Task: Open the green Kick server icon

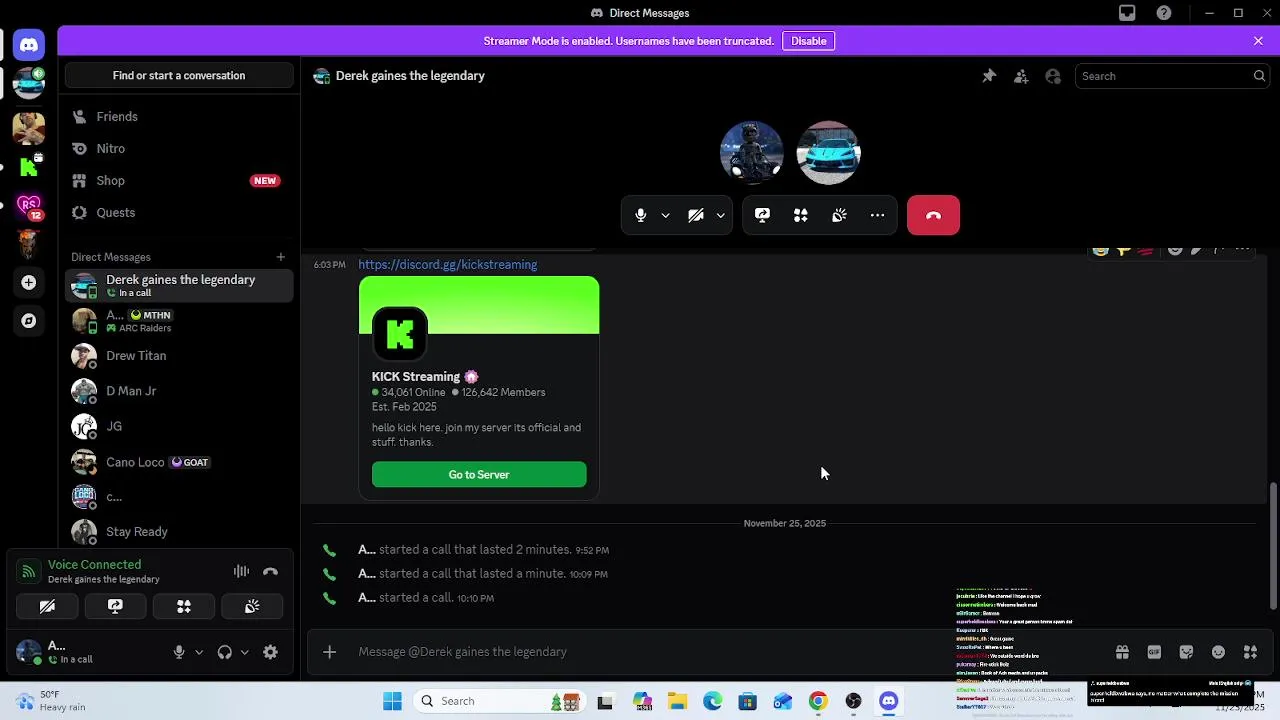Action: pyautogui.click(x=29, y=167)
